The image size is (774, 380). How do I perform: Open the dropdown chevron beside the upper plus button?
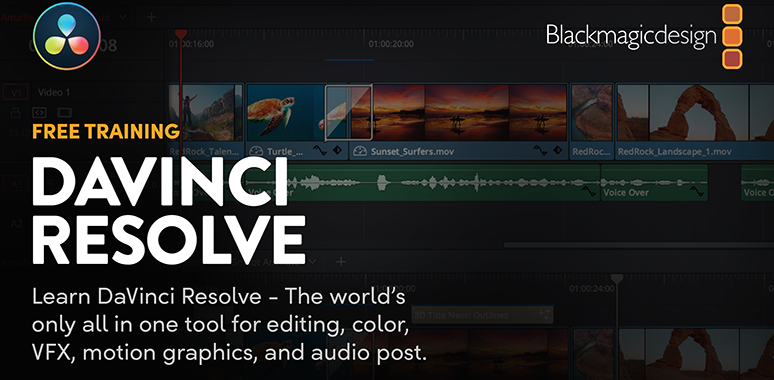(123, 17)
